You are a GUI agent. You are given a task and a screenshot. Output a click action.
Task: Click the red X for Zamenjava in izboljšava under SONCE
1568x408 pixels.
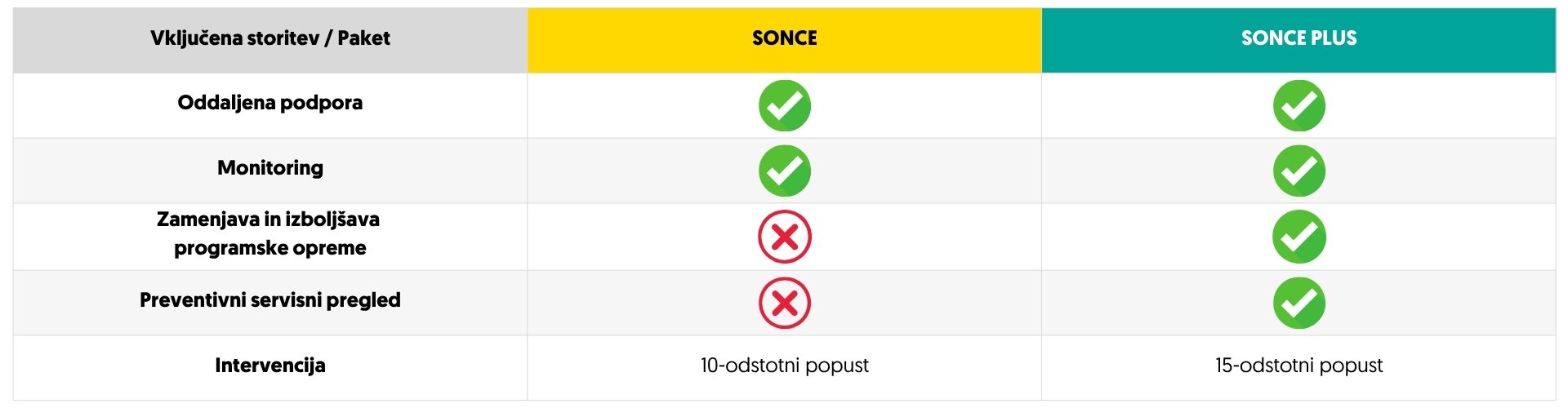[x=784, y=237]
